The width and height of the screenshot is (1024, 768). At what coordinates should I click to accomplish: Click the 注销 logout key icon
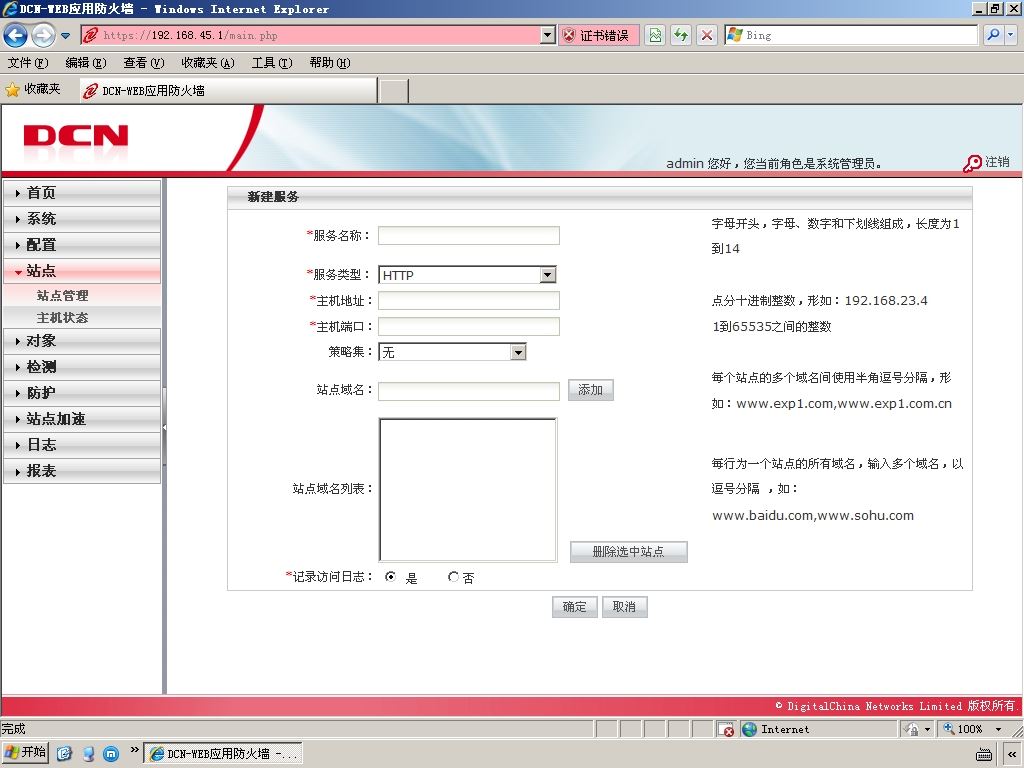pos(972,163)
